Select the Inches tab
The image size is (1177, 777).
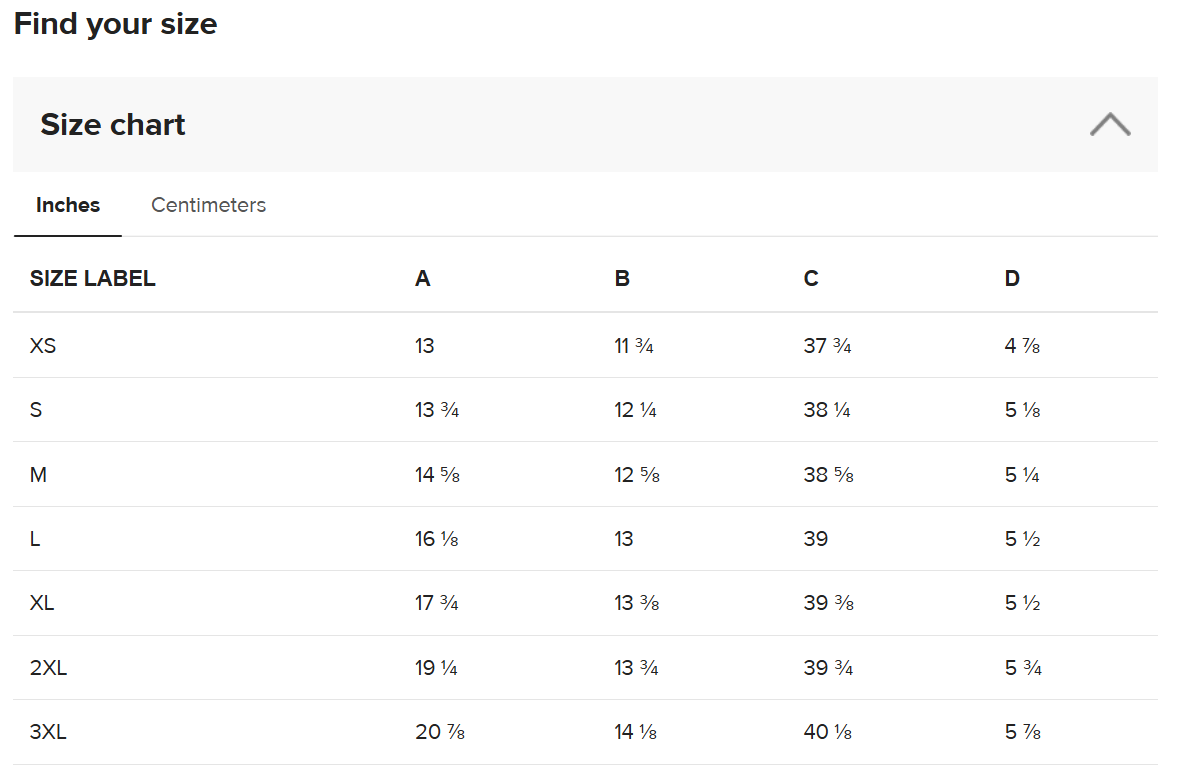68,205
